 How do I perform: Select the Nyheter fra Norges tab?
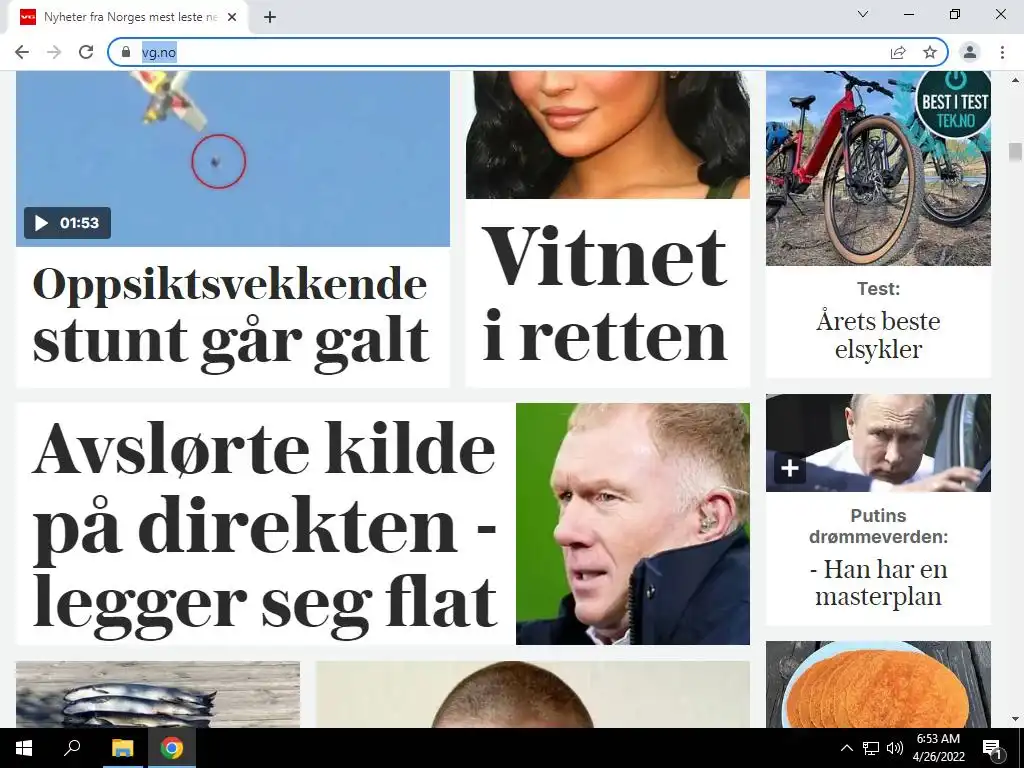click(129, 17)
